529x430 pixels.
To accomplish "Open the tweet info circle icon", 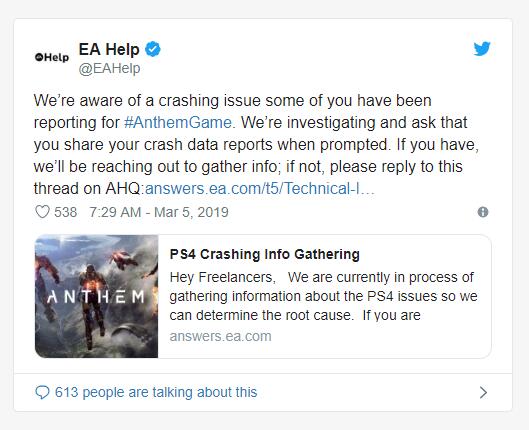I will click(483, 212).
